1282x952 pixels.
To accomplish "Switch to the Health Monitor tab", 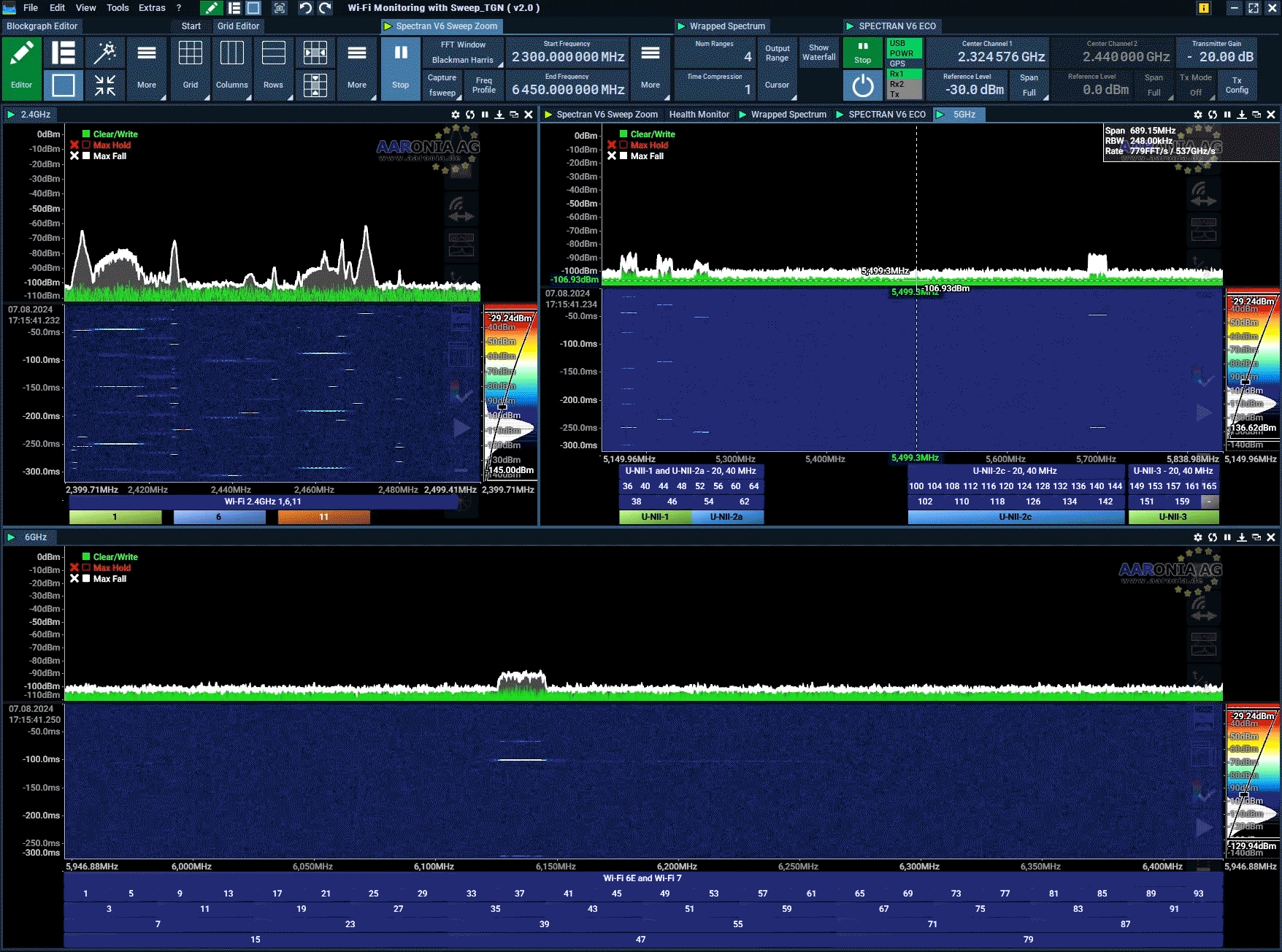I will (x=699, y=115).
